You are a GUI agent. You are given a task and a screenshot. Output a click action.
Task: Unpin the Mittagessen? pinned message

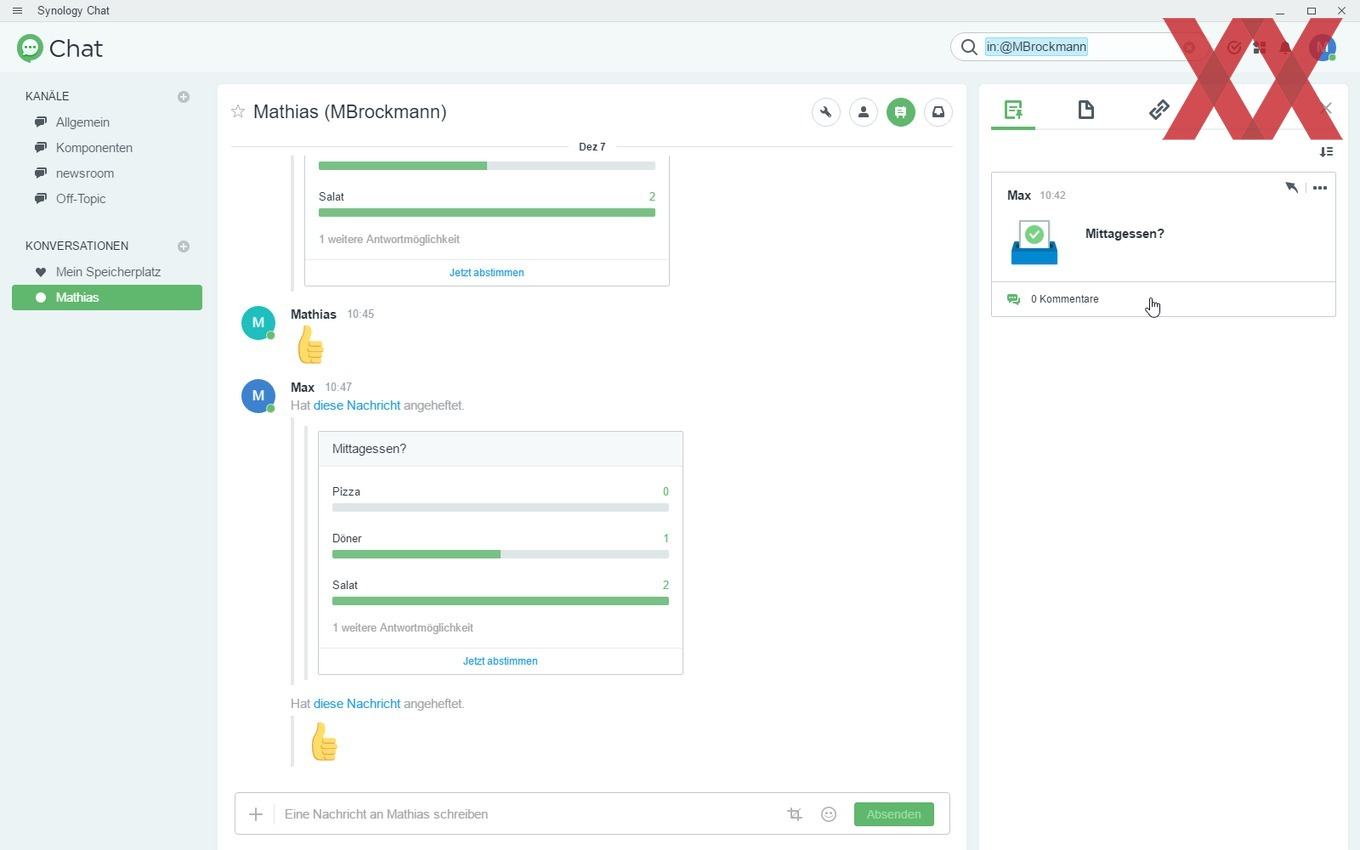point(1291,187)
